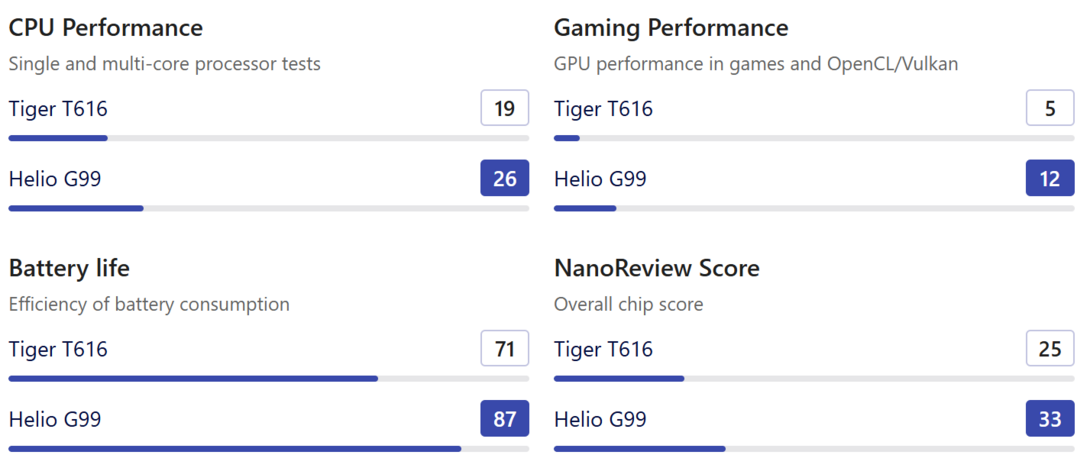Click Helio G99 battery score badge 87

[505, 419]
